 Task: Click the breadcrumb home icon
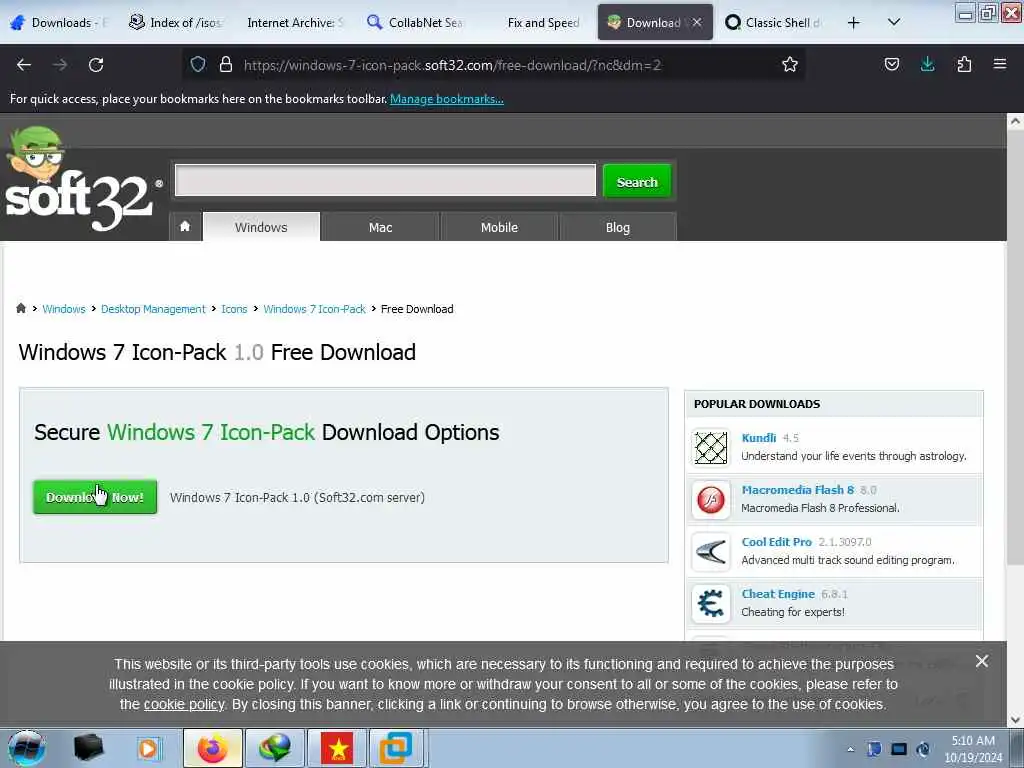pyautogui.click(x=21, y=308)
